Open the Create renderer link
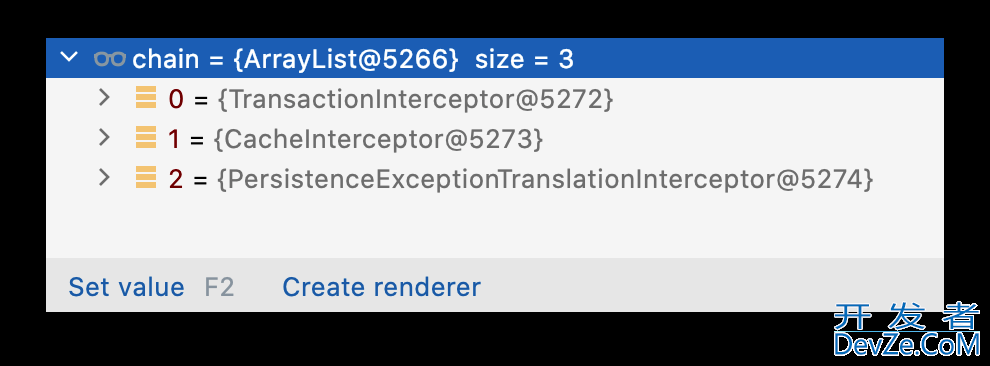Viewport: 990px width, 366px height. pyautogui.click(x=381, y=287)
